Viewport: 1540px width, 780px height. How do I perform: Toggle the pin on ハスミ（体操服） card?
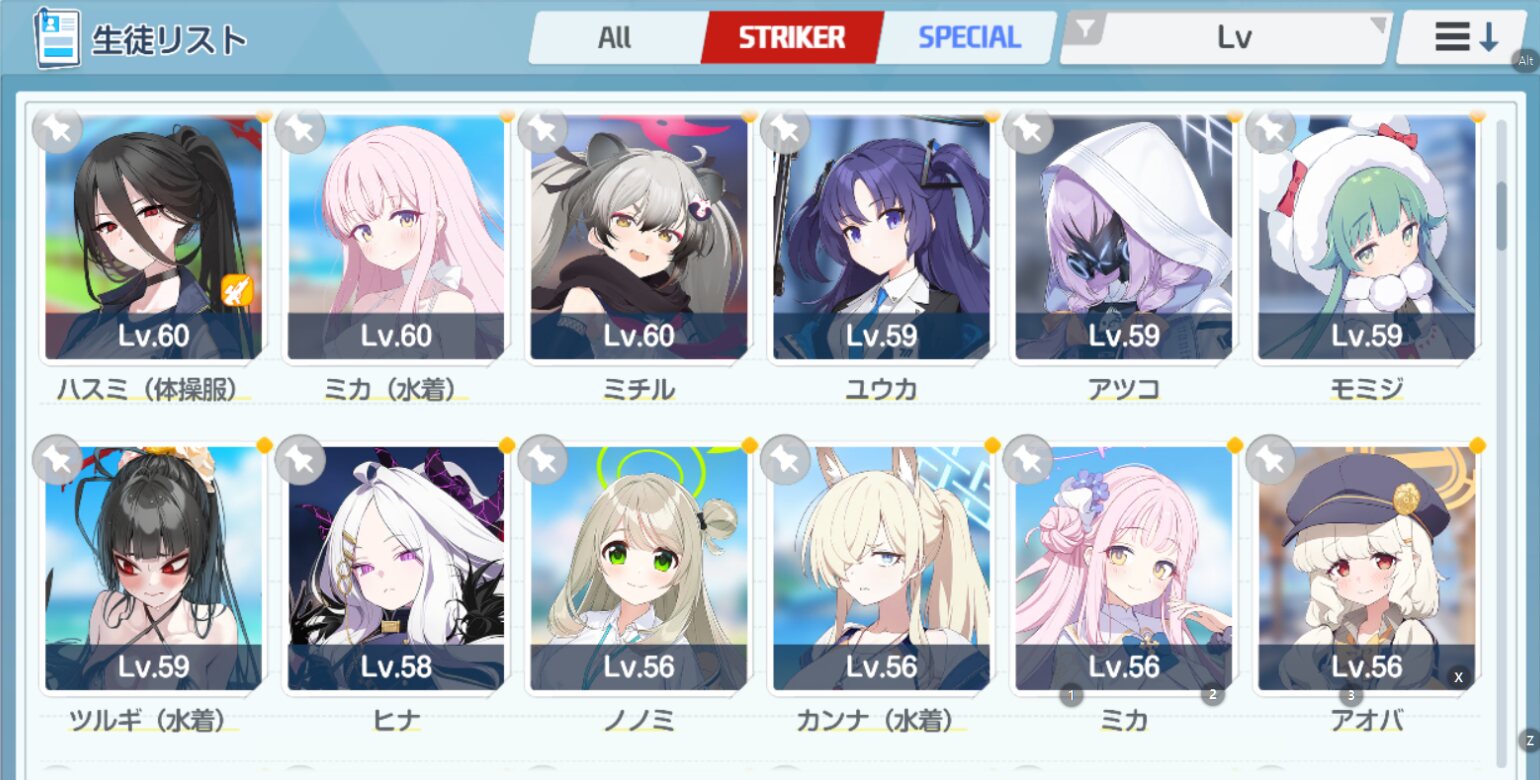pyautogui.click(x=57, y=129)
